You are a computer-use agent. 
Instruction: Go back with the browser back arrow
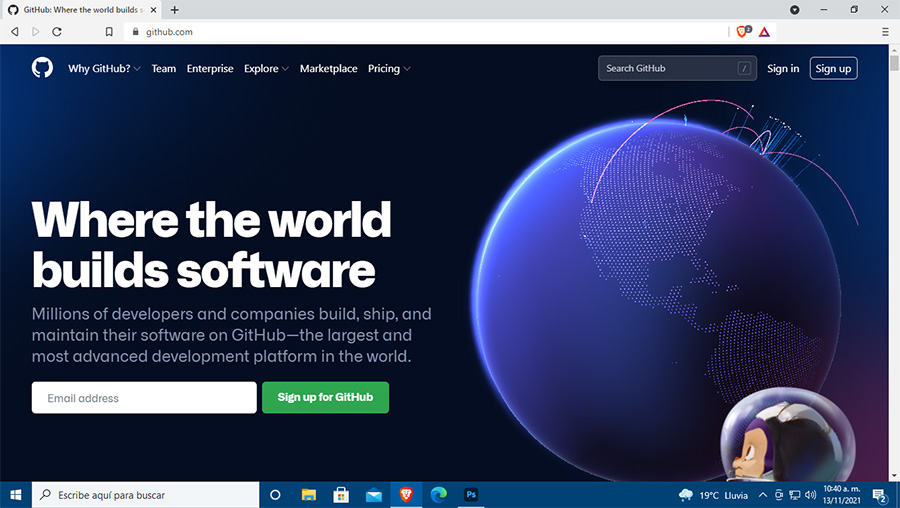15,32
